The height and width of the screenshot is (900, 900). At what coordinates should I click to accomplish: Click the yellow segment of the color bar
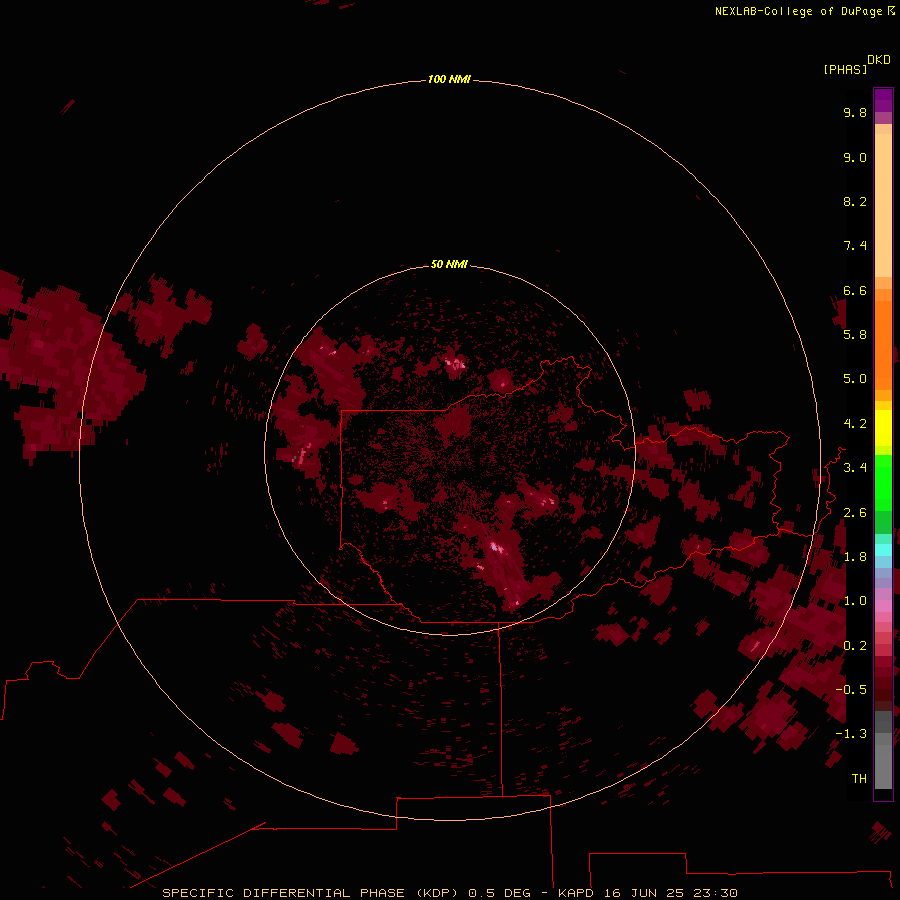(x=883, y=428)
